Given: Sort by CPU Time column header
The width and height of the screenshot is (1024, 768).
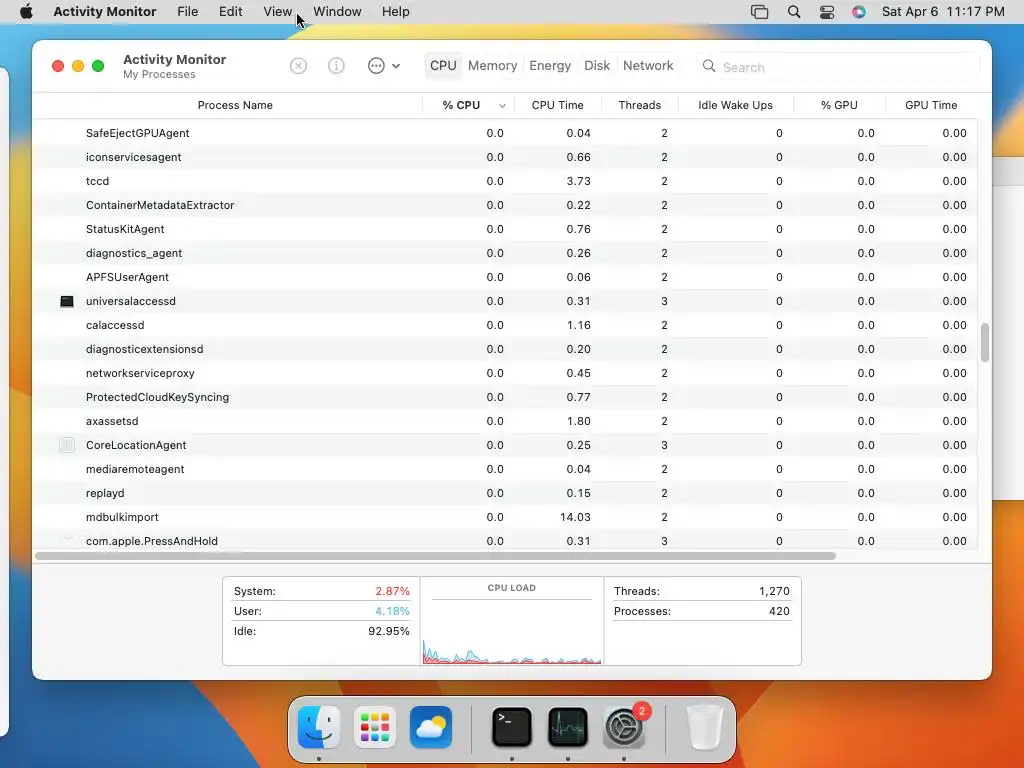Looking at the screenshot, I should click(557, 105).
